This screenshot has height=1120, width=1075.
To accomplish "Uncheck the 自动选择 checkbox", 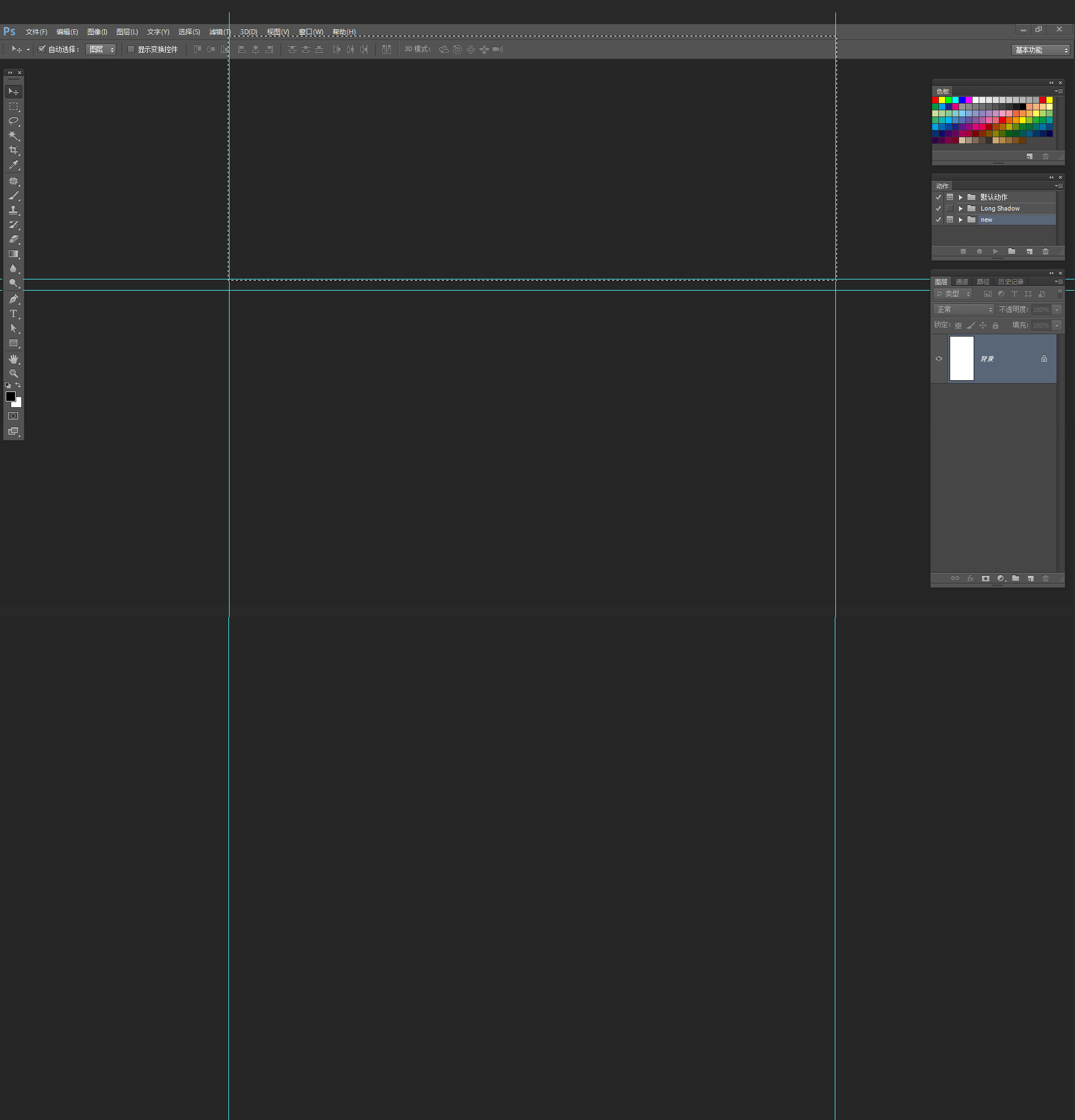I will [x=41, y=49].
